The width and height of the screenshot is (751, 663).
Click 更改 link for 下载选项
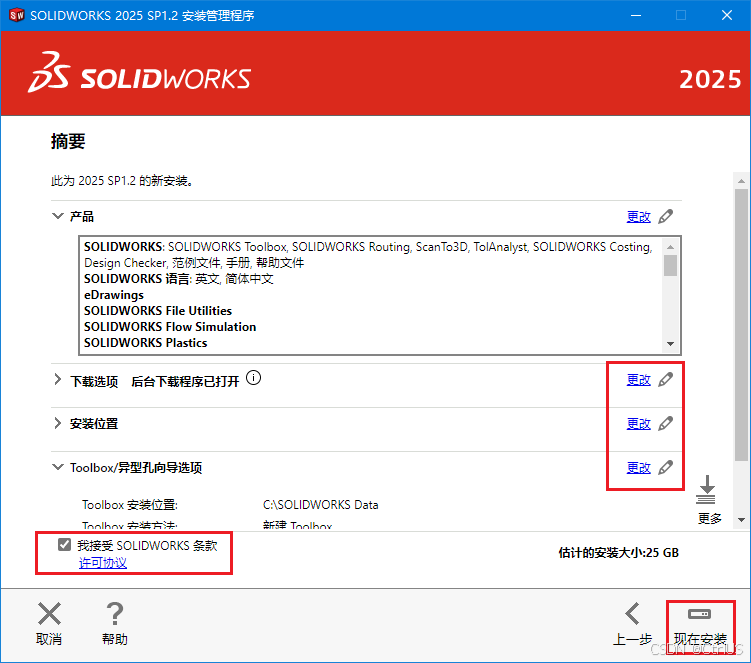click(639, 380)
